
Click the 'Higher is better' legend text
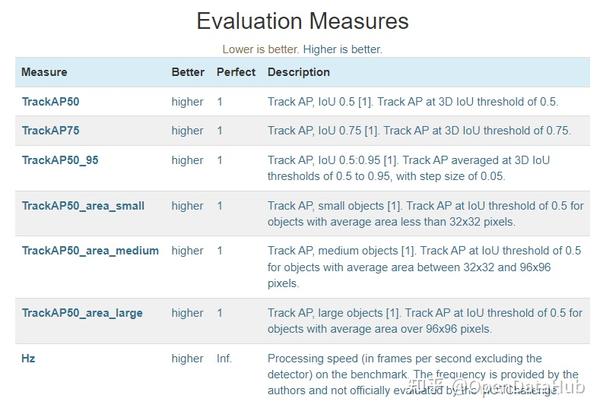[x=347, y=48]
